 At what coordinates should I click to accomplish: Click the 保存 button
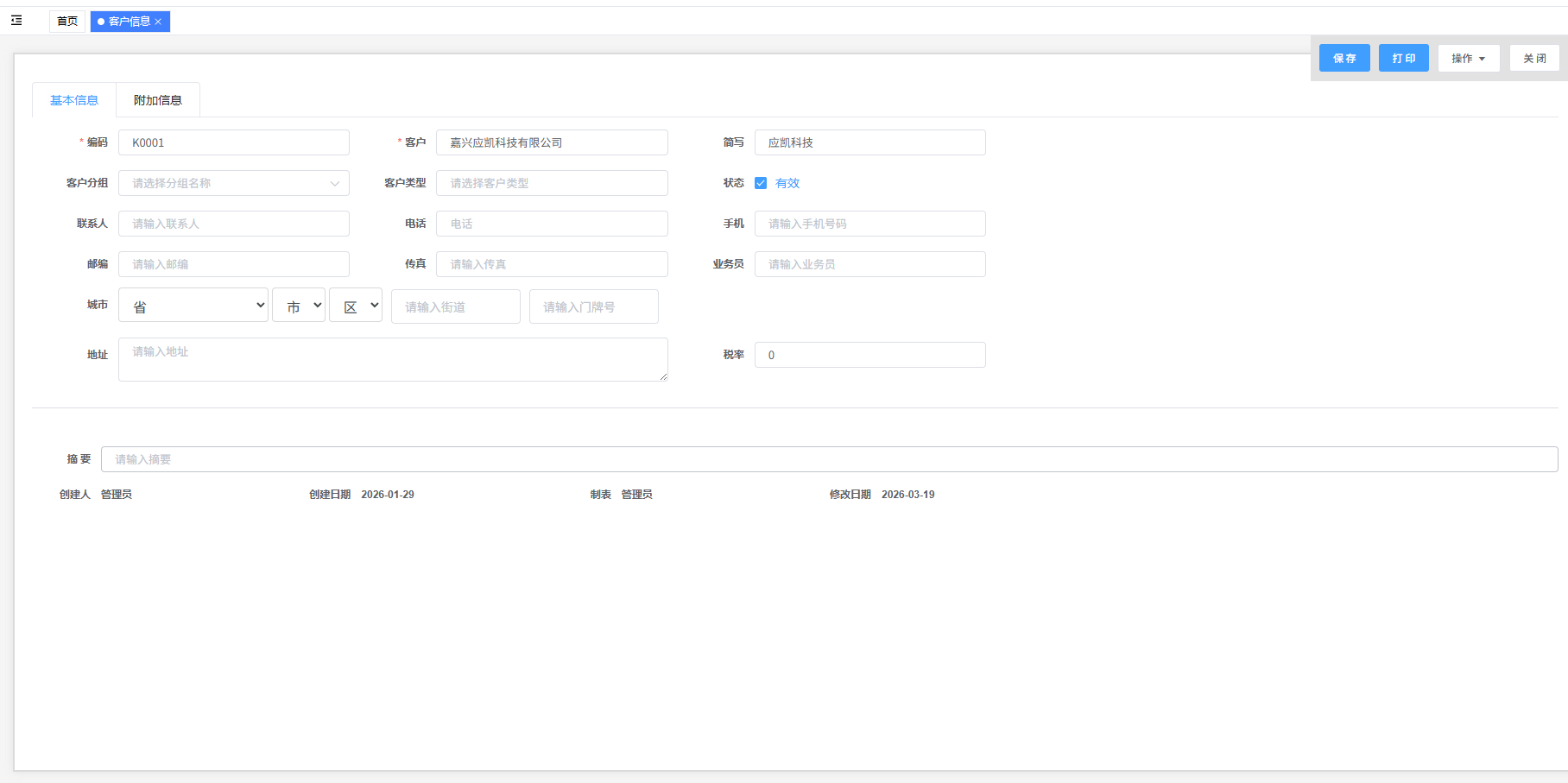(1344, 59)
